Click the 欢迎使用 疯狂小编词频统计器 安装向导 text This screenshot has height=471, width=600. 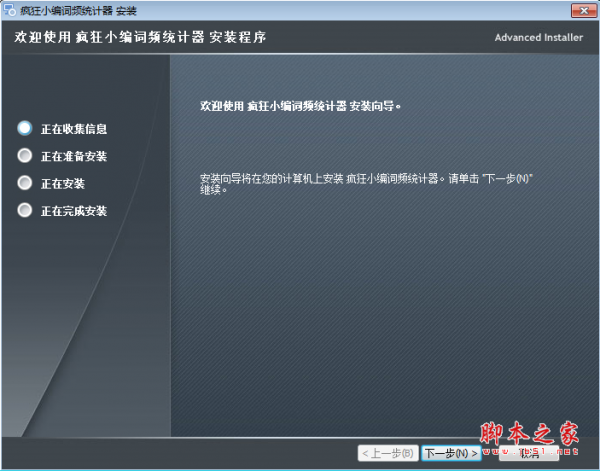pyautogui.click(x=300, y=106)
